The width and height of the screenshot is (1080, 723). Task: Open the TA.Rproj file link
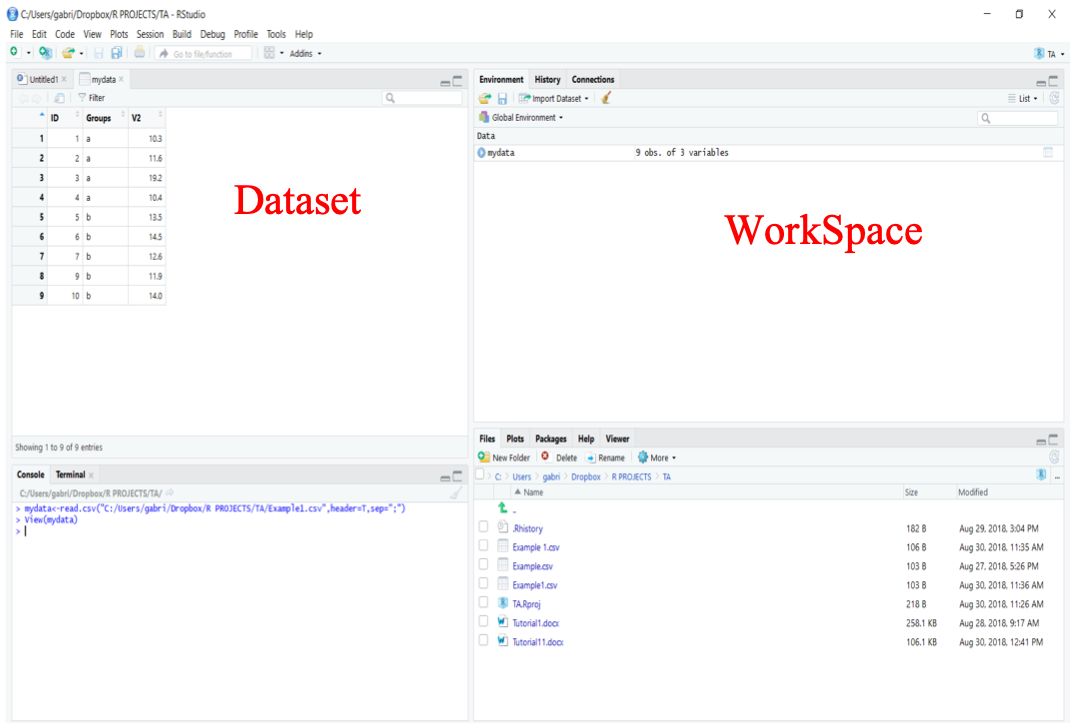tap(526, 604)
